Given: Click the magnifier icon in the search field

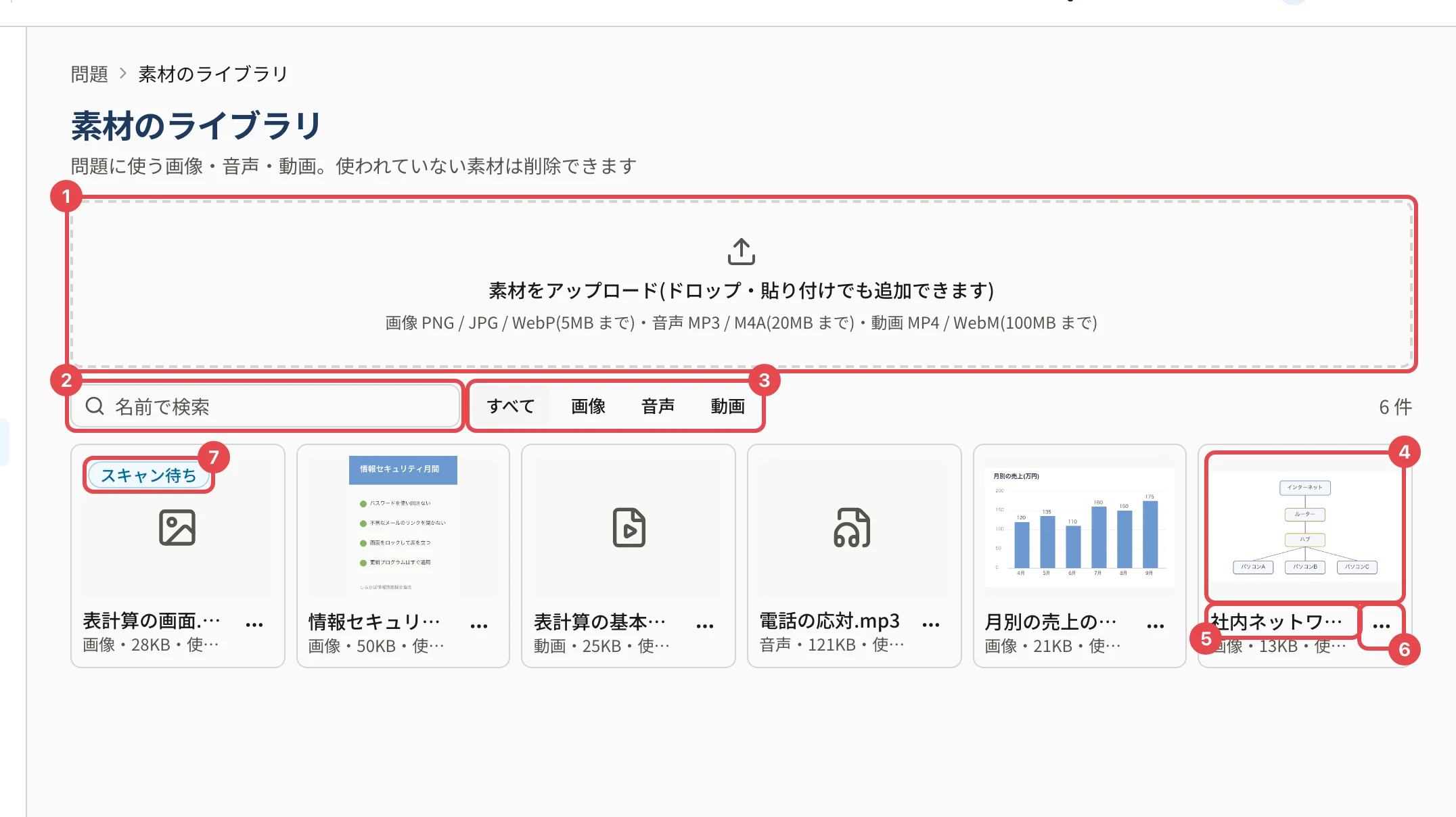Looking at the screenshot, I should tap(95, 406).
